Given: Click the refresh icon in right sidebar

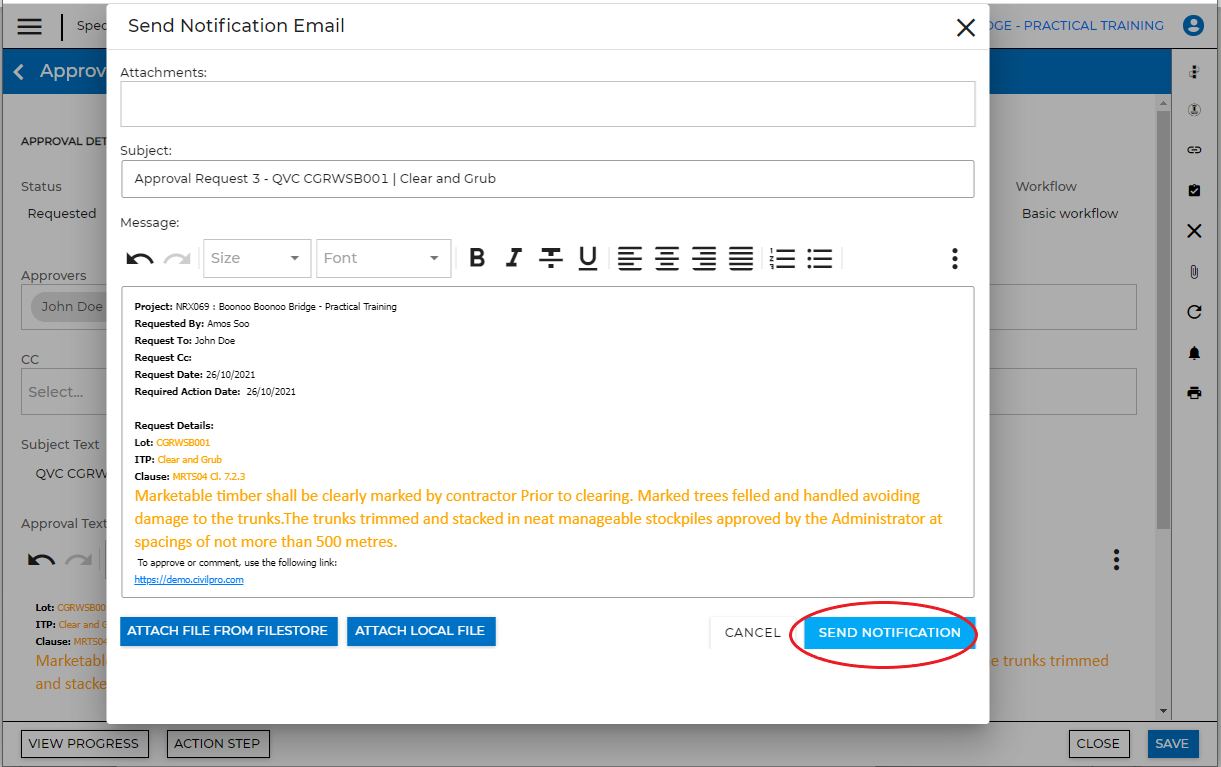Looking at the screenshot, I should pos(1194,312).
